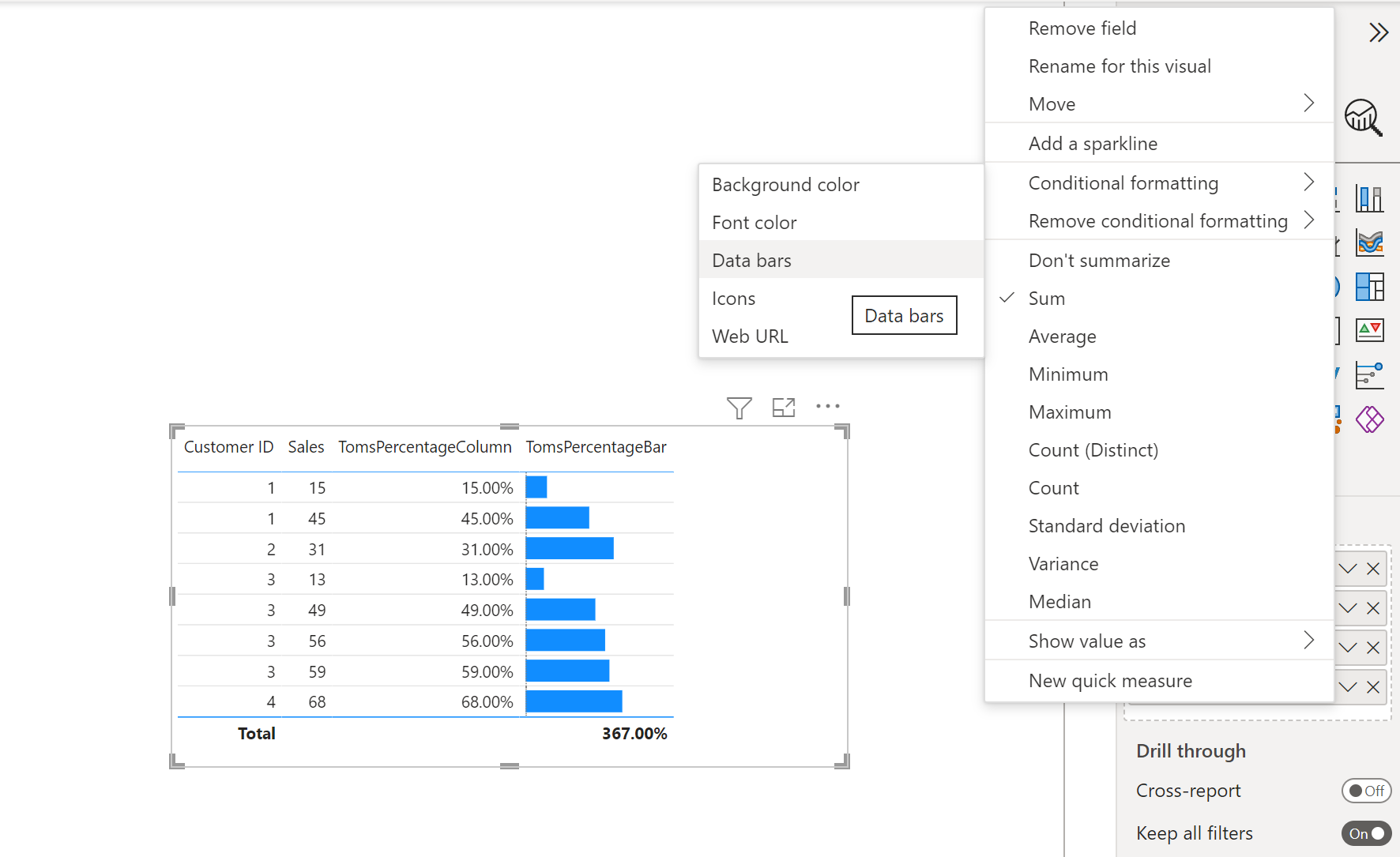Viewport: 1400px width, 857px height.
Task: Sort by the TomsPercentageColumn header
Action: click(425, 447)
